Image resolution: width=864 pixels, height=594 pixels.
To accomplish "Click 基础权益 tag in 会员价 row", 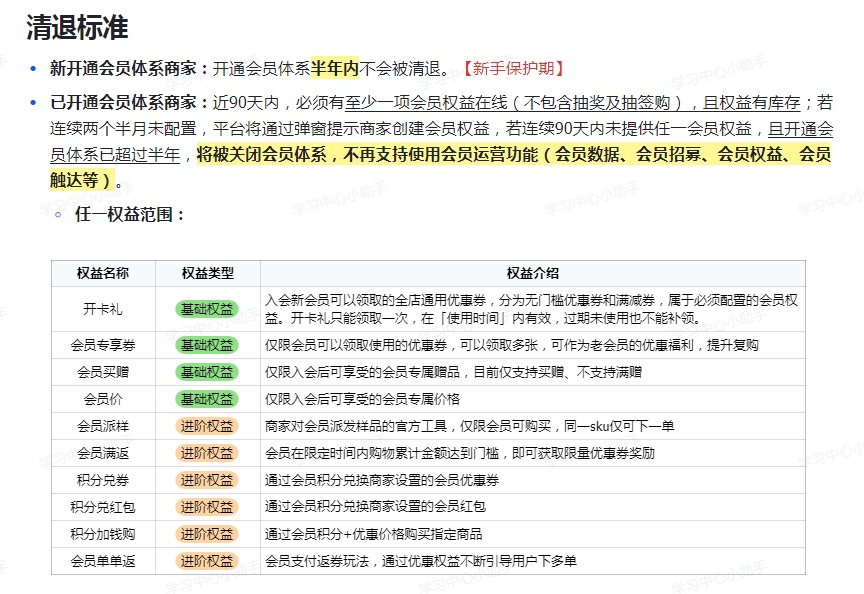I will [x=207, y=399].
